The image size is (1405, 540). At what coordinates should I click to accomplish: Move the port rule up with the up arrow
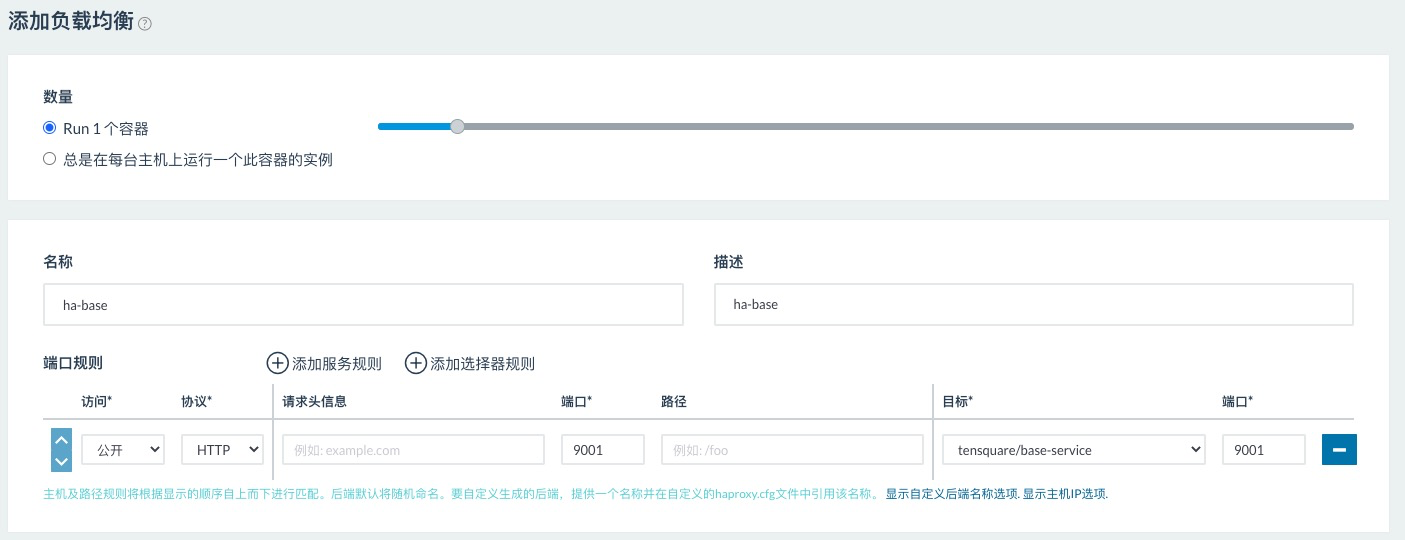61,440
